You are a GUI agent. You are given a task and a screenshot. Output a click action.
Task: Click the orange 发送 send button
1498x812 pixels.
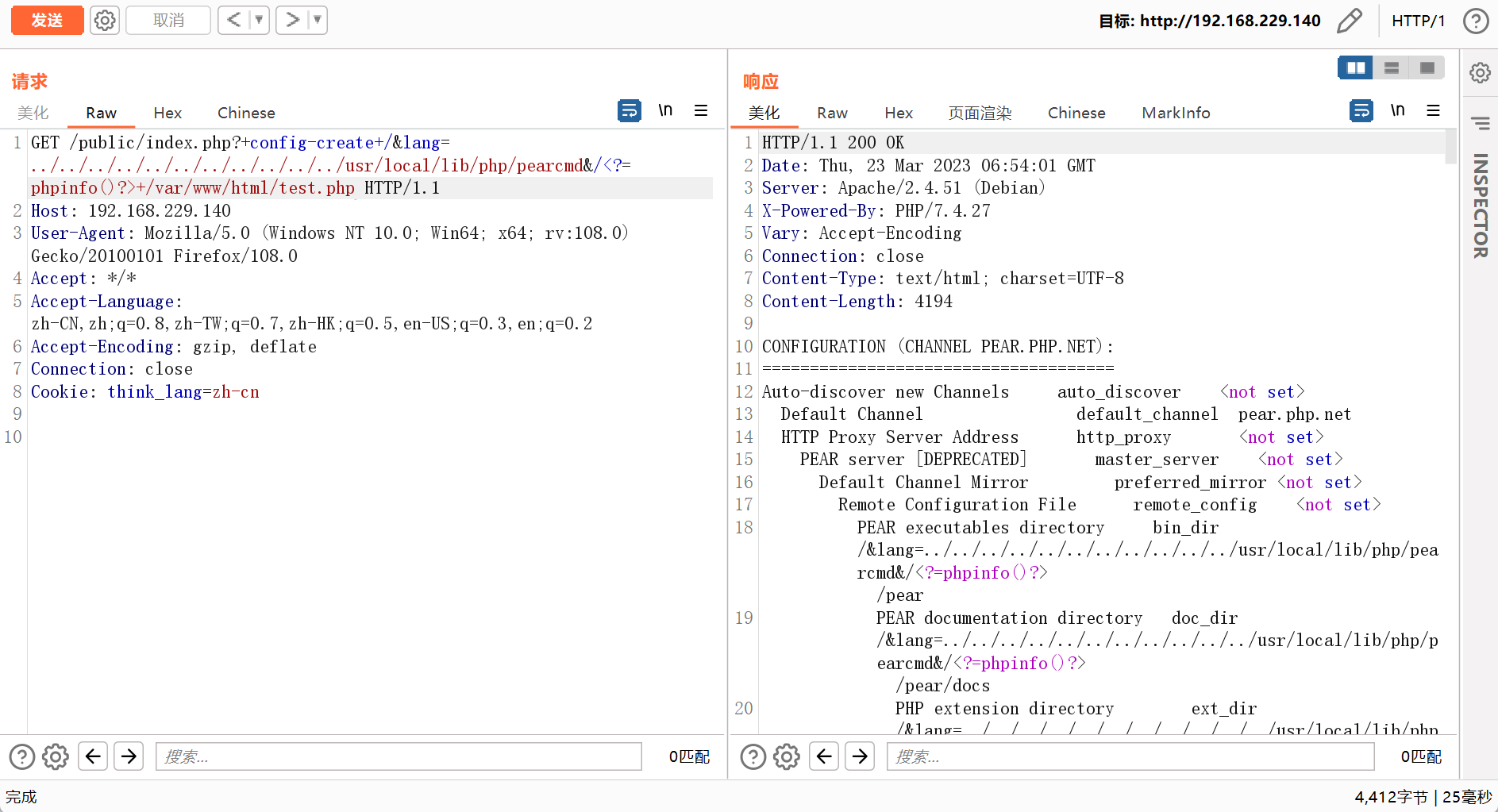47,20
